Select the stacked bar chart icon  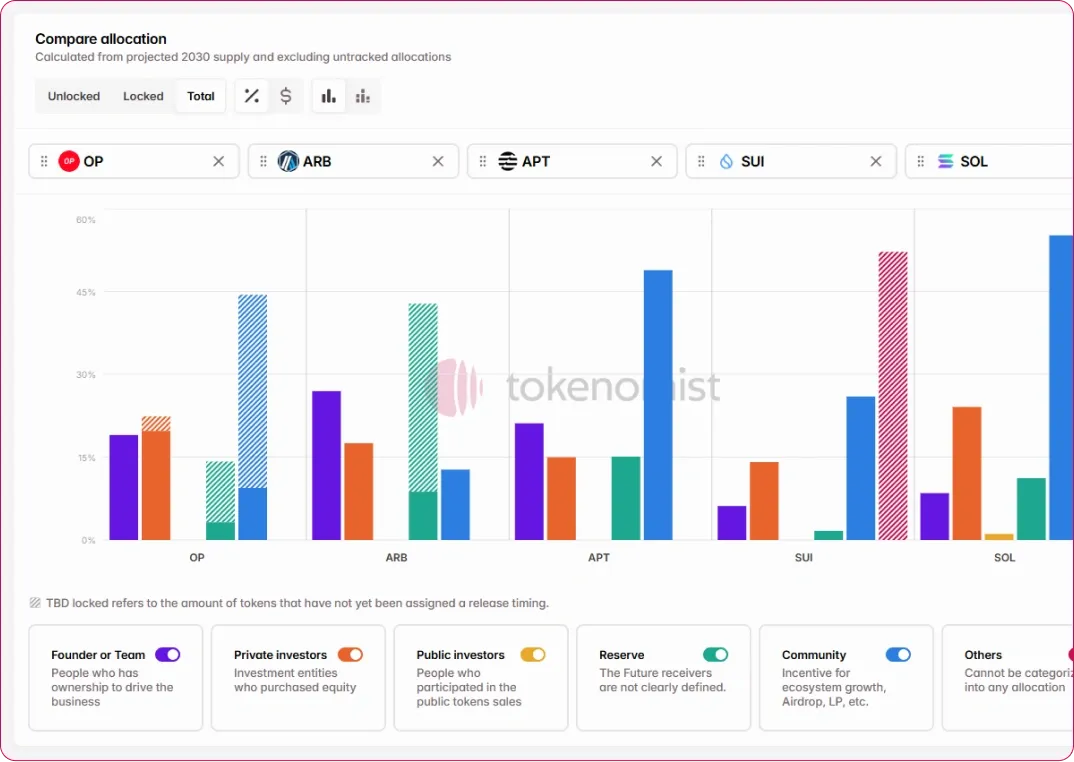point(363,96)
